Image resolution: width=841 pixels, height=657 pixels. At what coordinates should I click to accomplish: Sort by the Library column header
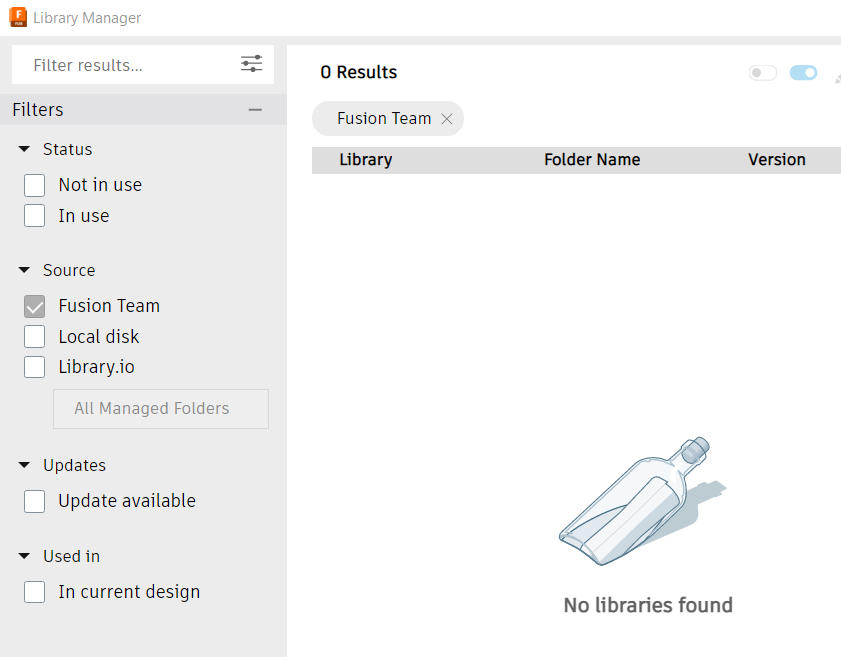366,160
